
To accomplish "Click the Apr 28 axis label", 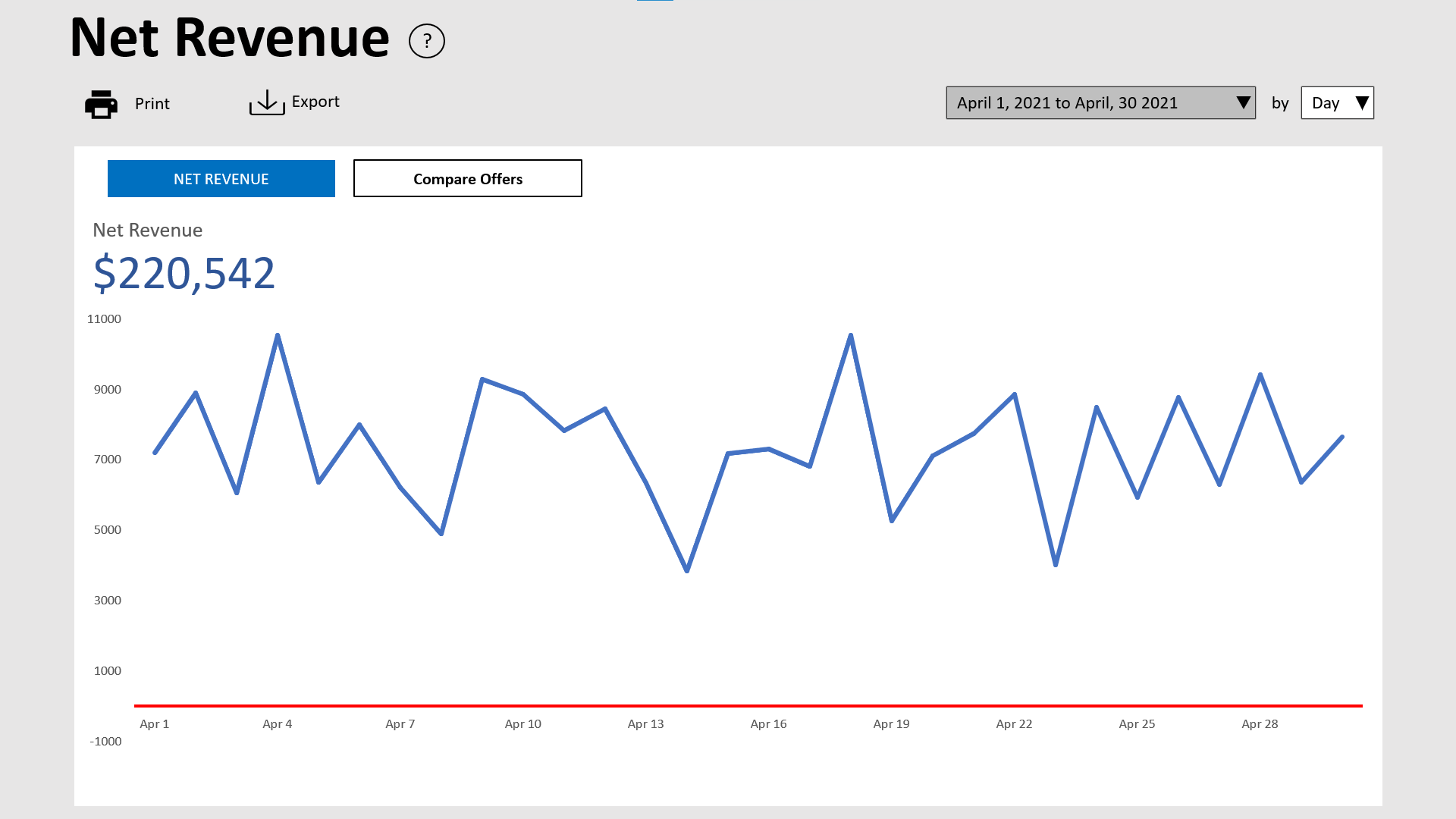I will pyautogui.click(x=1260, y=724).
